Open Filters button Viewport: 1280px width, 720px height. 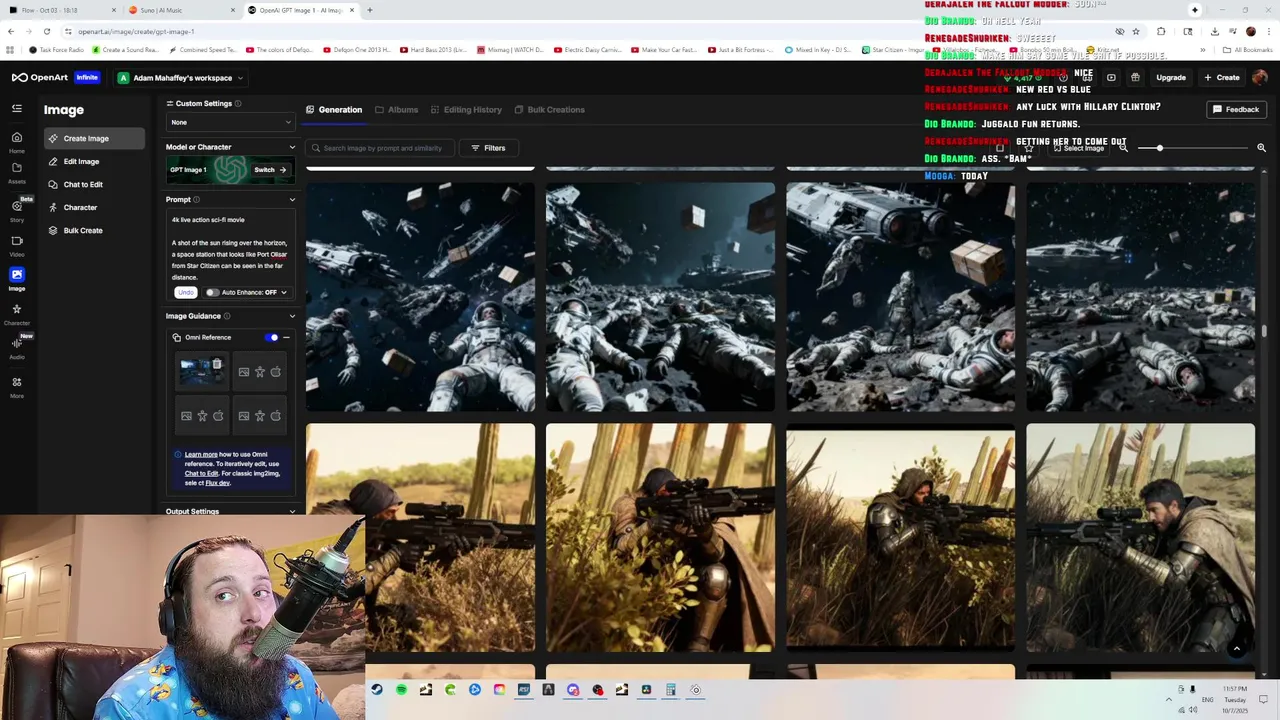pos(488,148)
